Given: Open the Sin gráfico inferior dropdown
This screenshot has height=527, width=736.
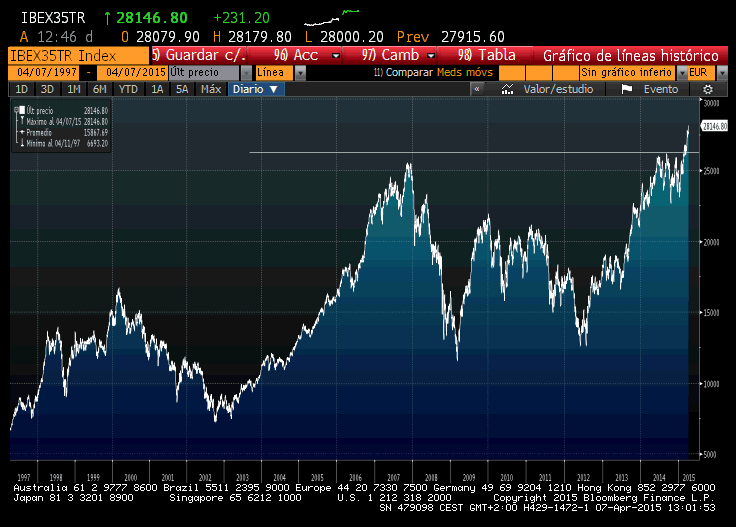Looking at the screenshot, I should 682,73.
